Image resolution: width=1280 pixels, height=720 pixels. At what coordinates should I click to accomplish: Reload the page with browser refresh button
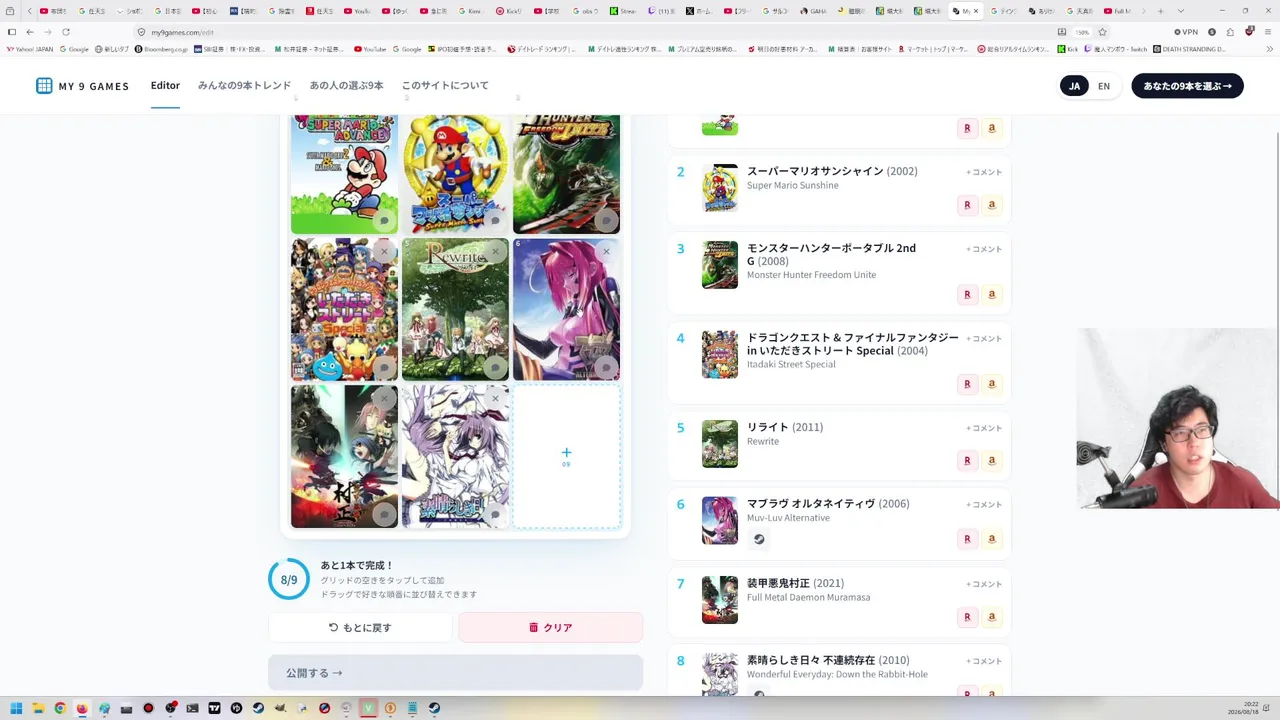tap(66, 32)
